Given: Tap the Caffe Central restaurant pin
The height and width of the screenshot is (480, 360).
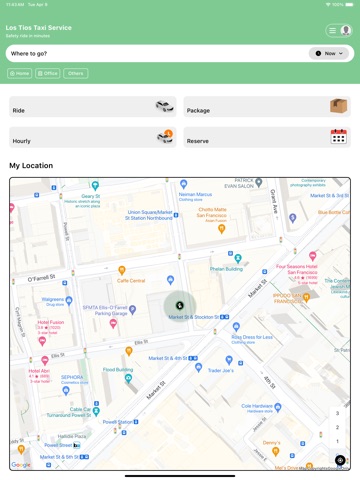Looking at the screenshot, I should pyautogui.click(x=122, y=270).
